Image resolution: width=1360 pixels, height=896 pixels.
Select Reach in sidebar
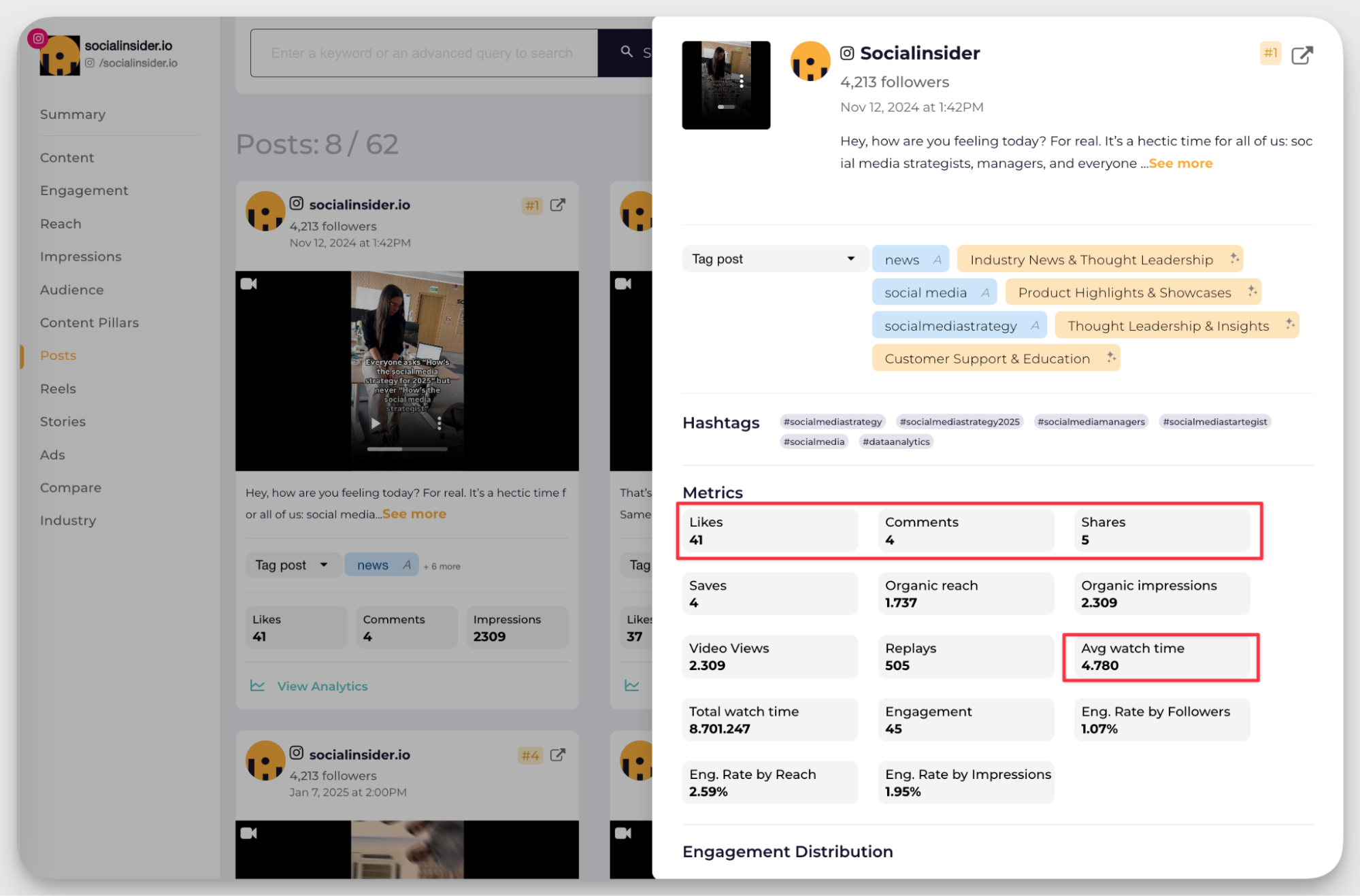61,224
